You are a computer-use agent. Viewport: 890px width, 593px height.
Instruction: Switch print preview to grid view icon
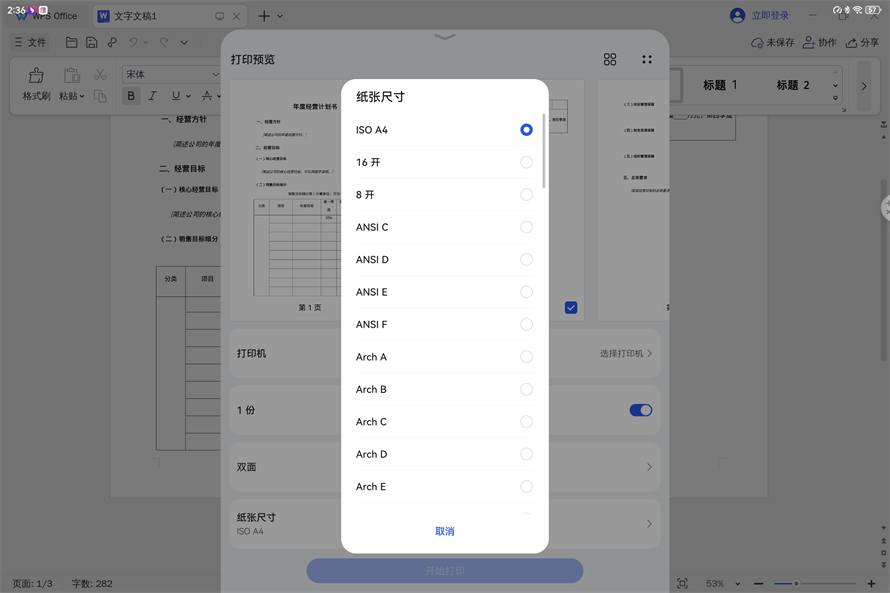(610, 60)
